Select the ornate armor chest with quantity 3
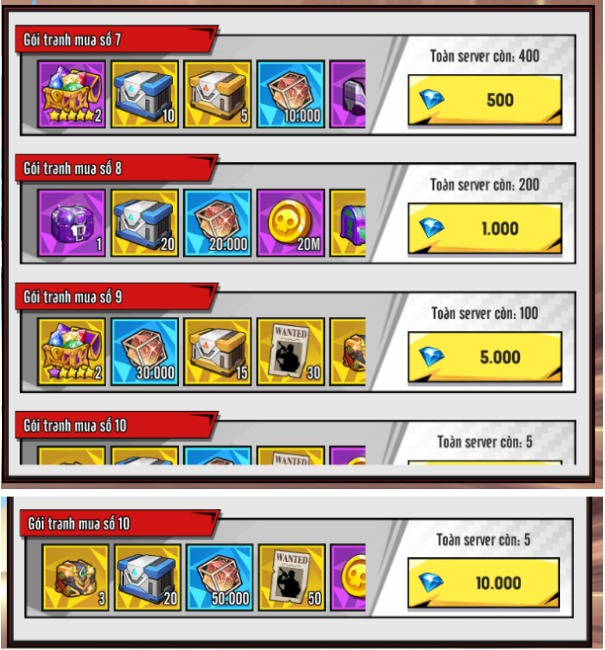Viewport: 605px width, 650px height. (x=75, y=577)
